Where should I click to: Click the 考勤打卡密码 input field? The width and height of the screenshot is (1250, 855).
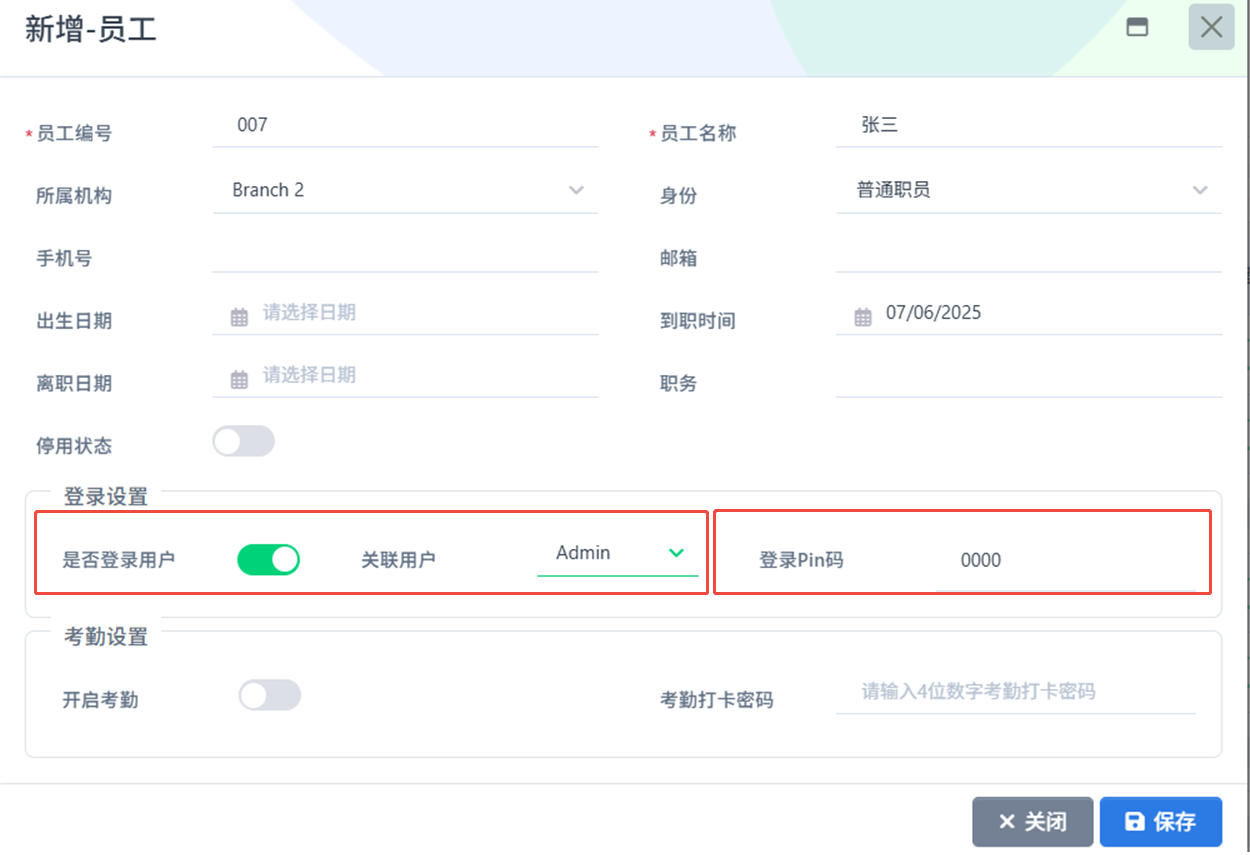click(x=1016, y=692)
